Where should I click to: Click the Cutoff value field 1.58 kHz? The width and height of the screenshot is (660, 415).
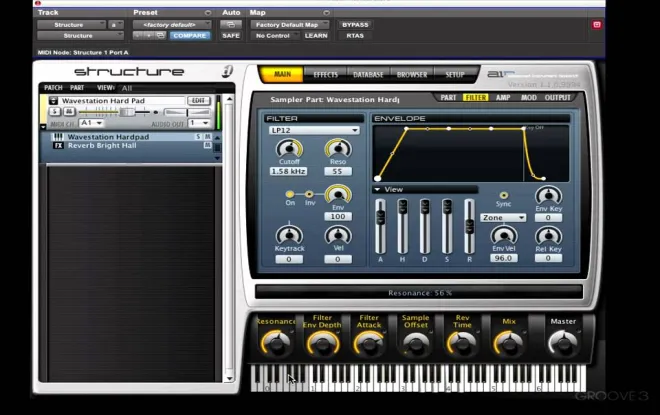tap(289, 171)
